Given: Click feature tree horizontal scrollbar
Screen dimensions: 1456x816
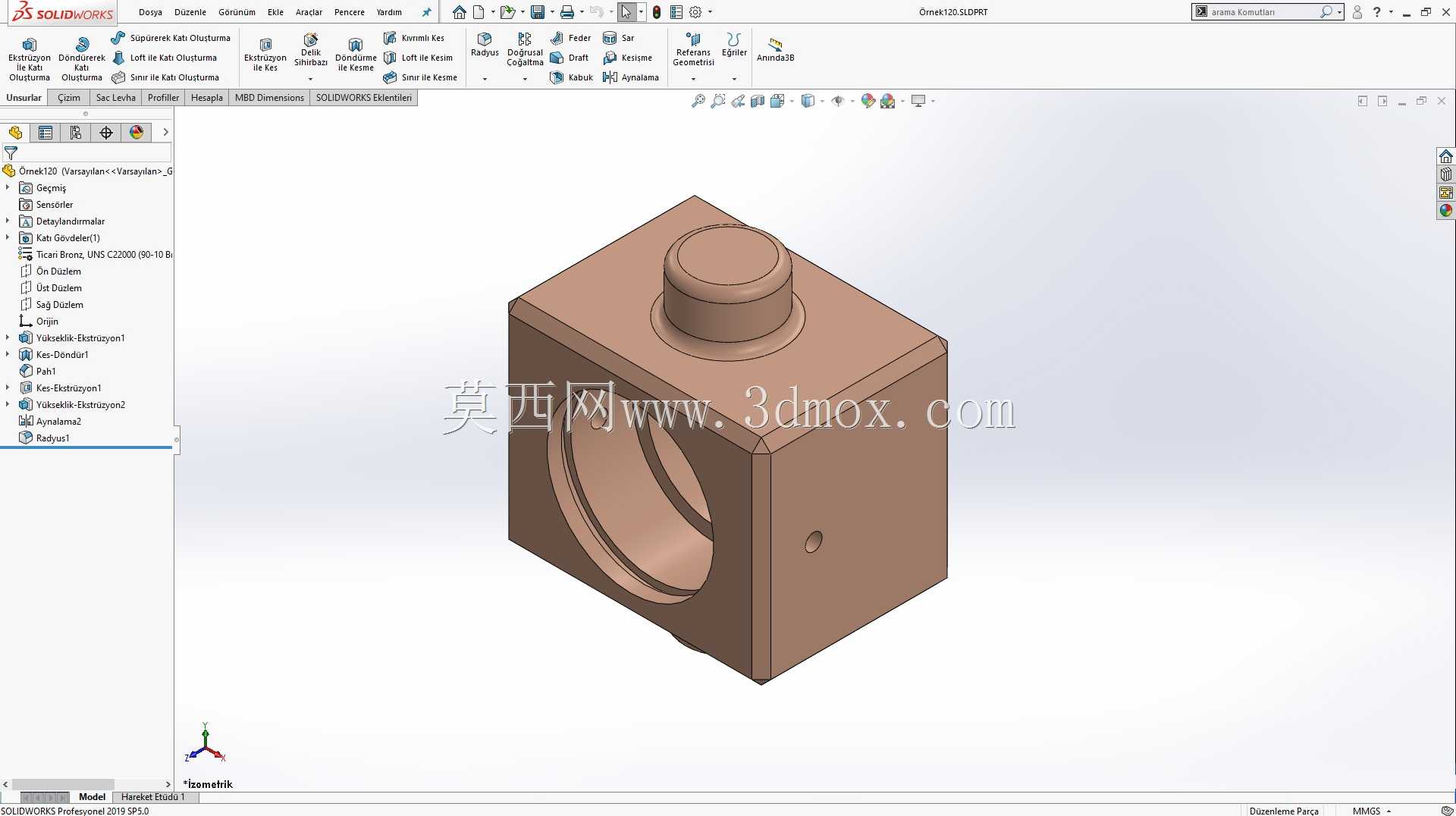Looking at the screenshot, I should coord(63,784).
